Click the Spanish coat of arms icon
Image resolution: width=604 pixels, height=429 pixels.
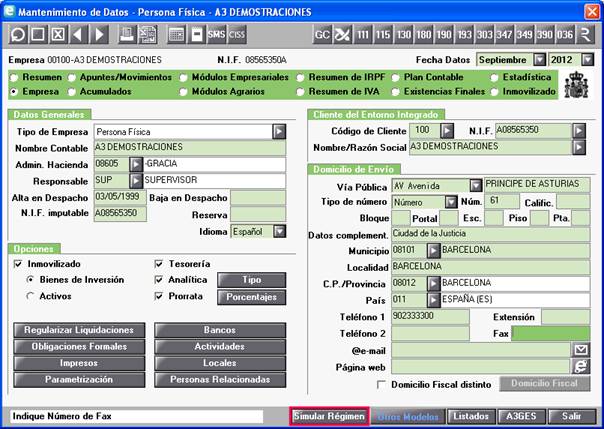[576, 85]
